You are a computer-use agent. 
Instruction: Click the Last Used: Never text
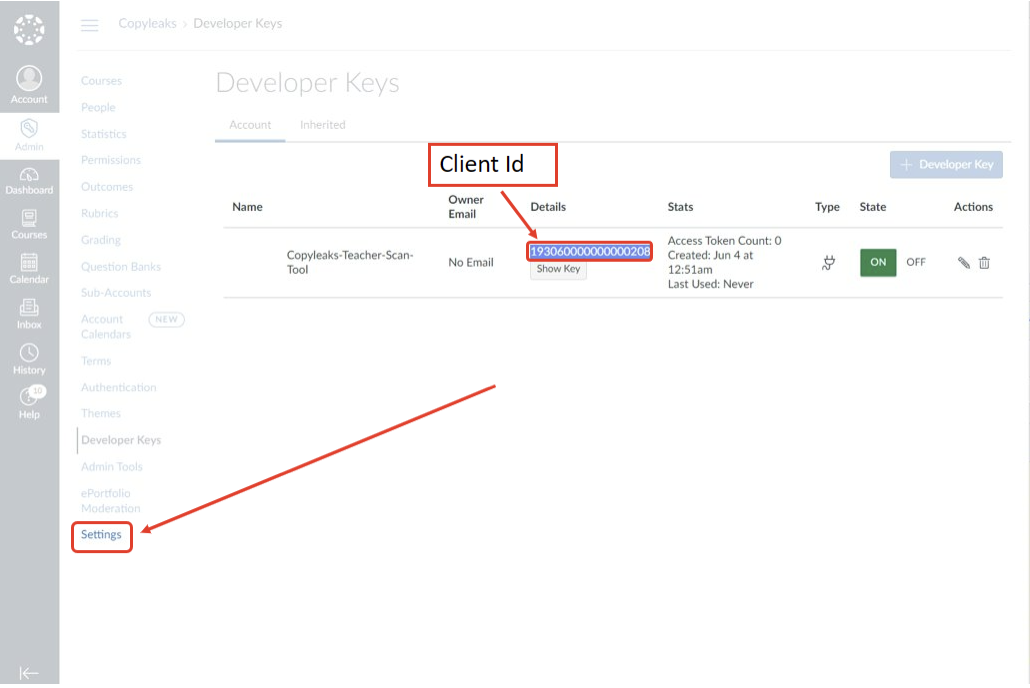click(x=710, y=284)
